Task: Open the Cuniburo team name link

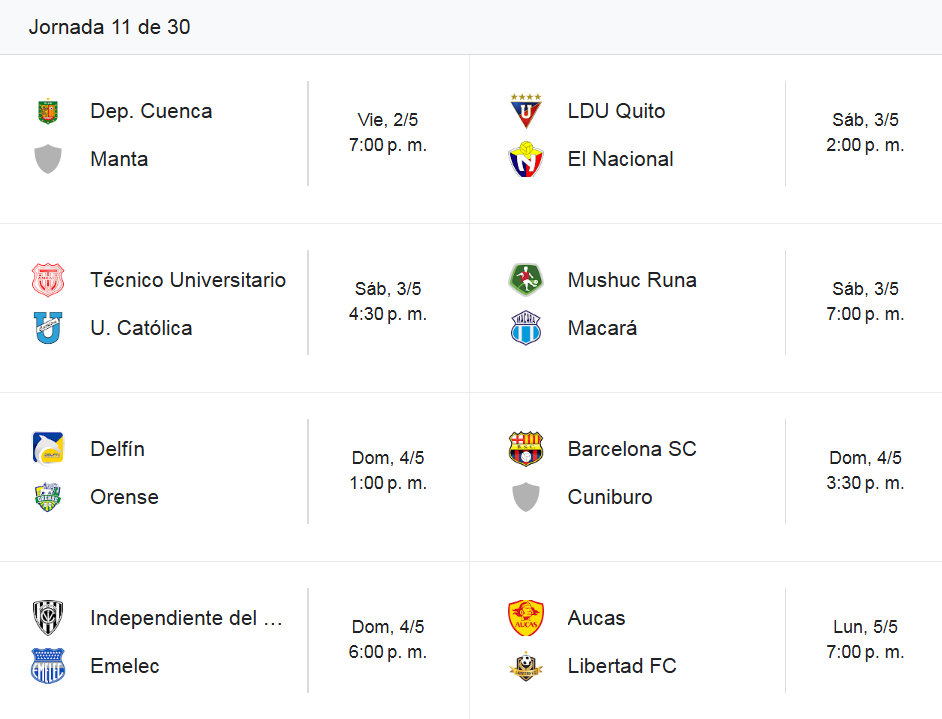Action: click(610, 497)
